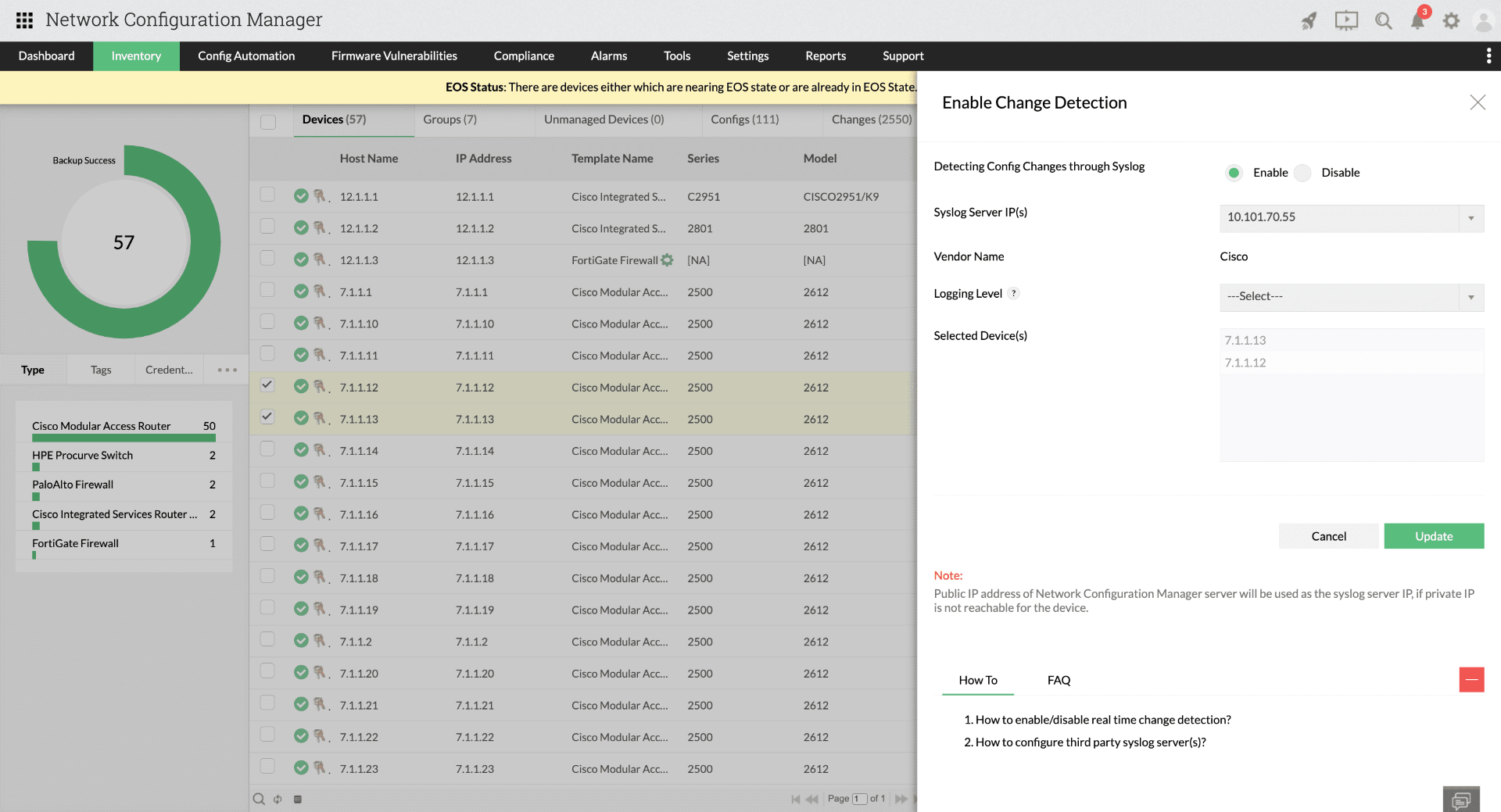Open the Alarms menu
Image resolution: width=1501 pixels, height=812 pixels.
609,55
